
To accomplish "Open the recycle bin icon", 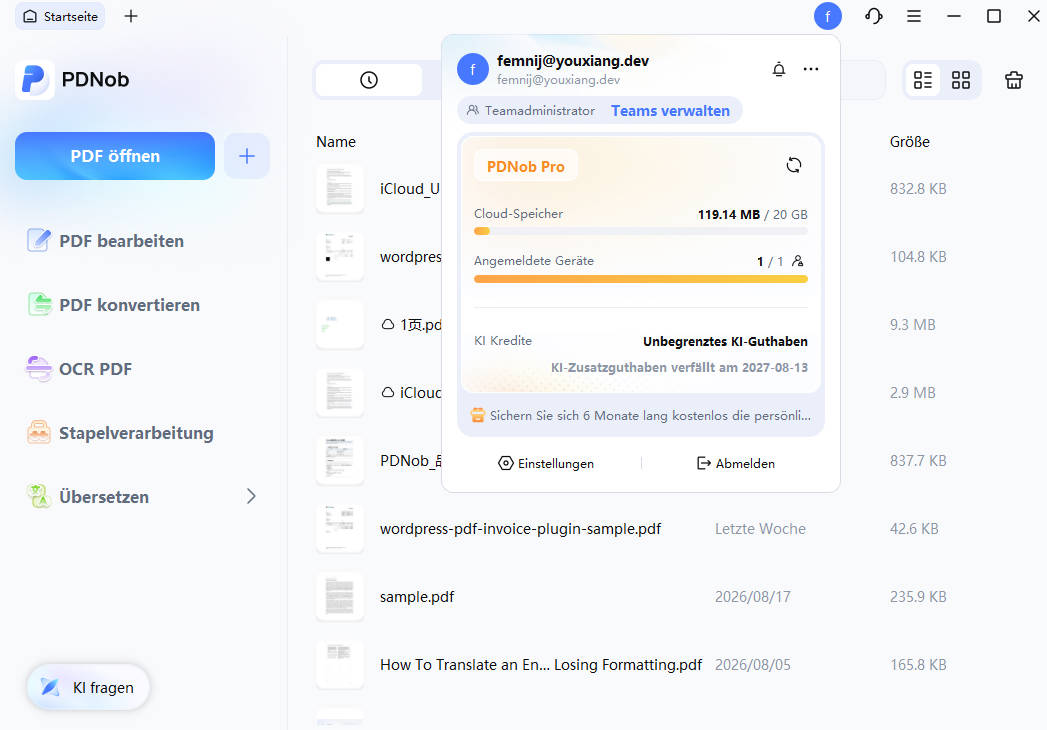I will coord(1014,80).
